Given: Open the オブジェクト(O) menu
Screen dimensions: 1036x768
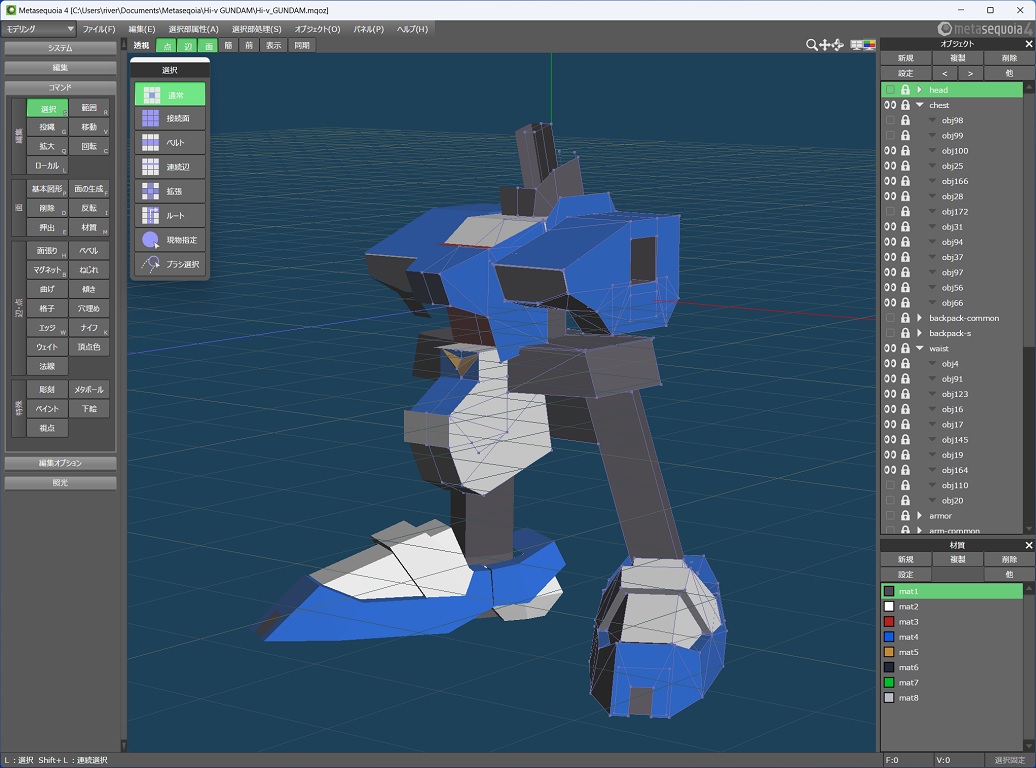Looking at the screenshot, I should pyautogui.click(x=317, y=29).
